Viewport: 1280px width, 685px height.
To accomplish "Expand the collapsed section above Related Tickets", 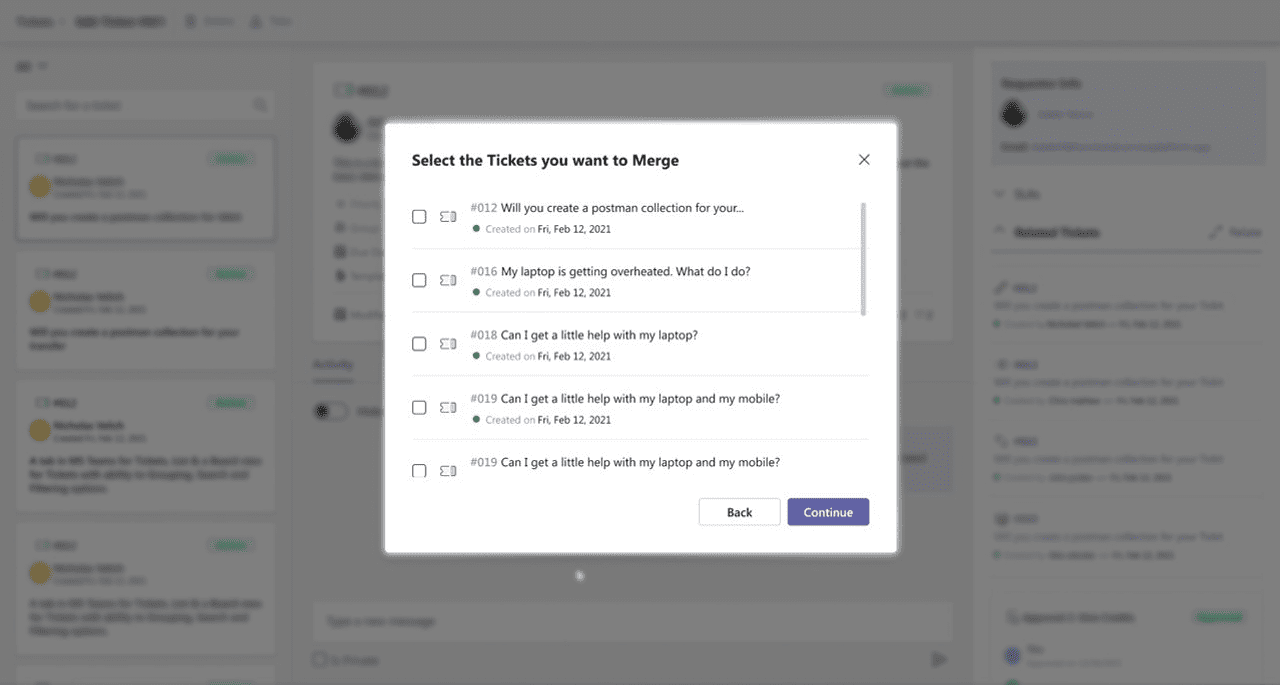I will 1000,193.
